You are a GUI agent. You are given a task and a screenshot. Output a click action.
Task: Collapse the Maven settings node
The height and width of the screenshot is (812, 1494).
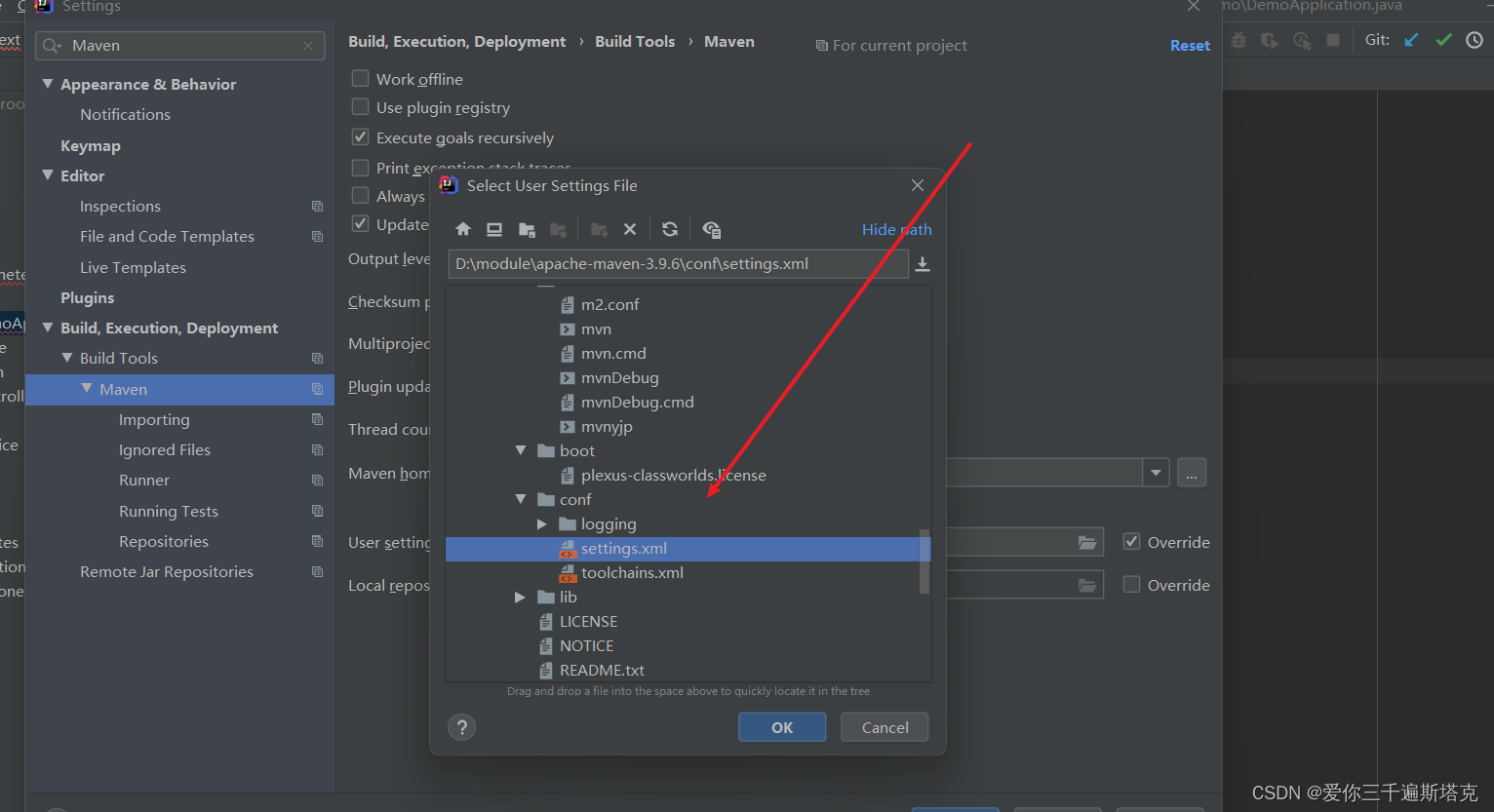pos(87,388)
